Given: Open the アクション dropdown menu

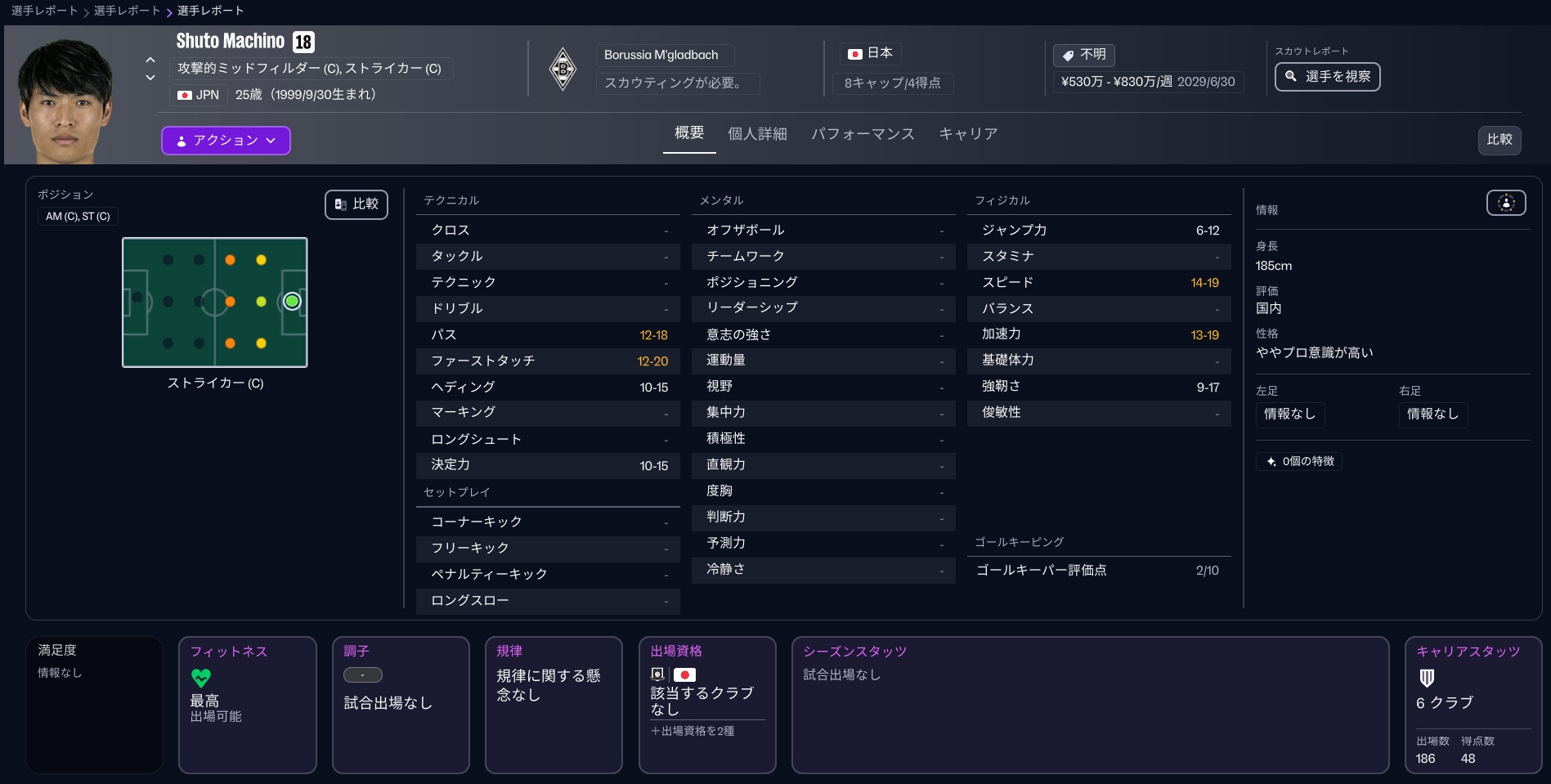Looking at the screenshot, I should (226, 140).
